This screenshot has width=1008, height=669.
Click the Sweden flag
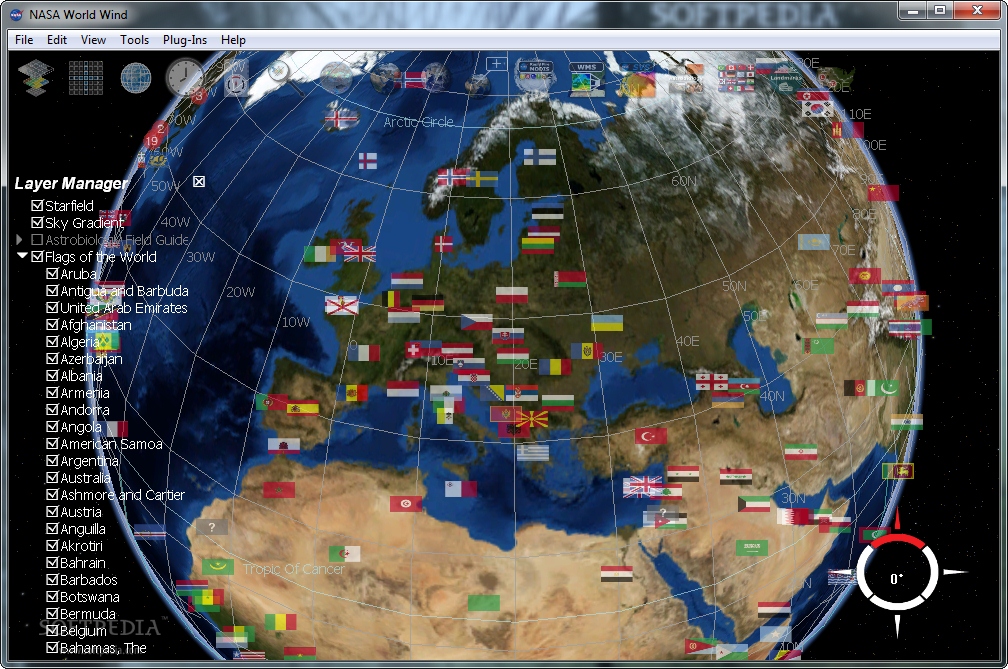tap(482, 179)
